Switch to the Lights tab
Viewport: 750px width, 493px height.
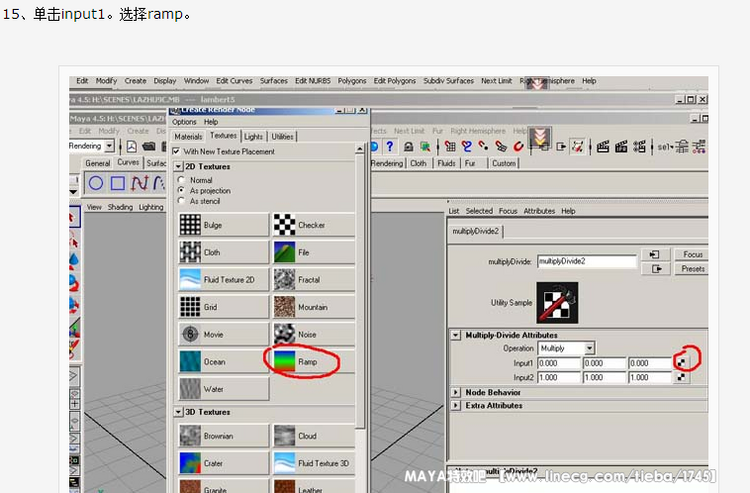[254, 136]
